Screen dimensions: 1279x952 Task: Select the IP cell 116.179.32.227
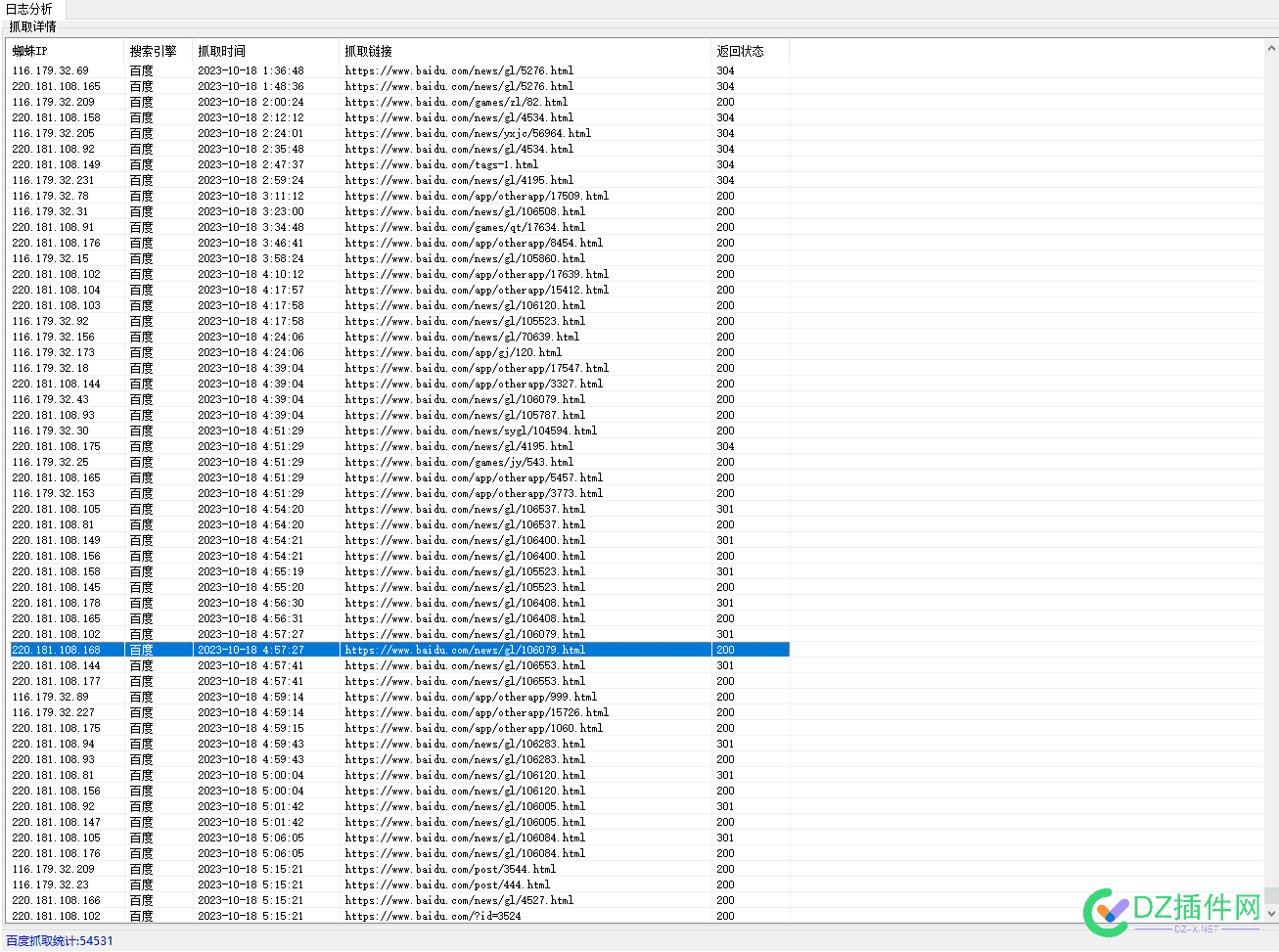[53, 712]
